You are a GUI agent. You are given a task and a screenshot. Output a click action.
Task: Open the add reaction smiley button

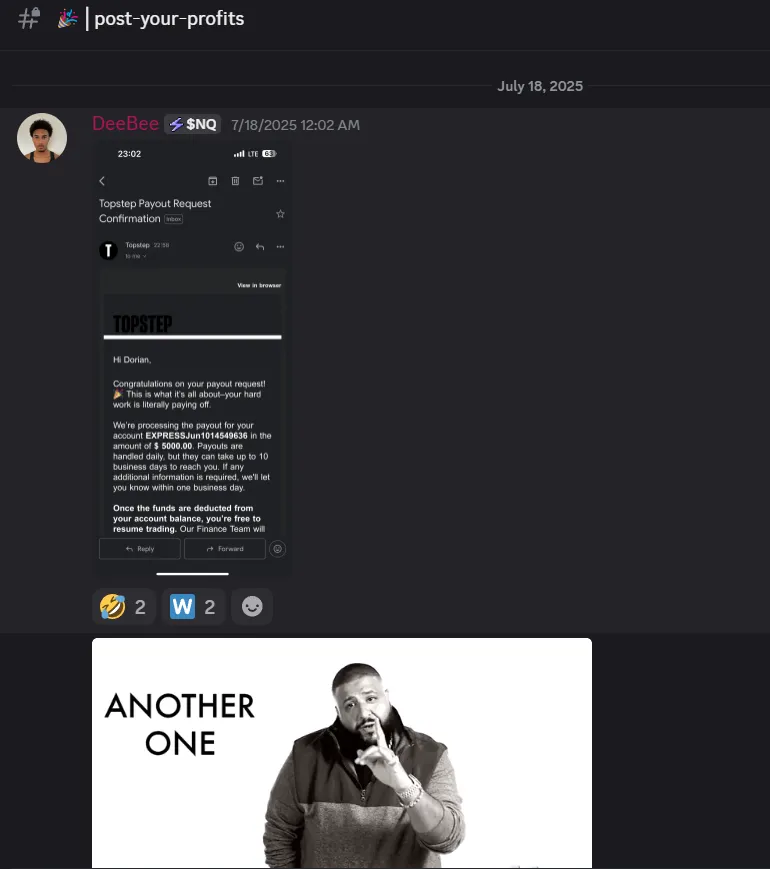(252, 607)
